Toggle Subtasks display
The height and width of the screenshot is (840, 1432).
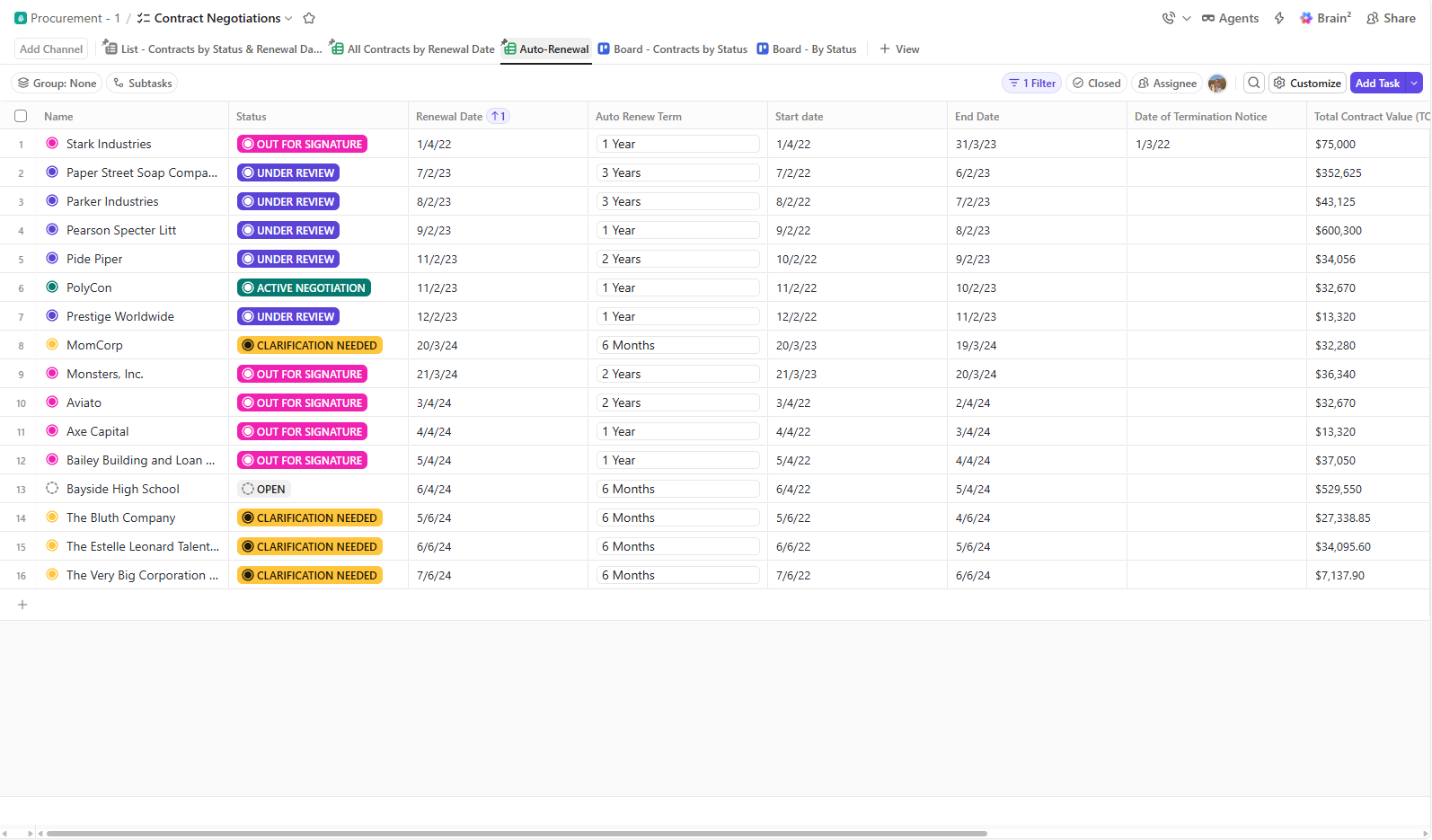142,84
